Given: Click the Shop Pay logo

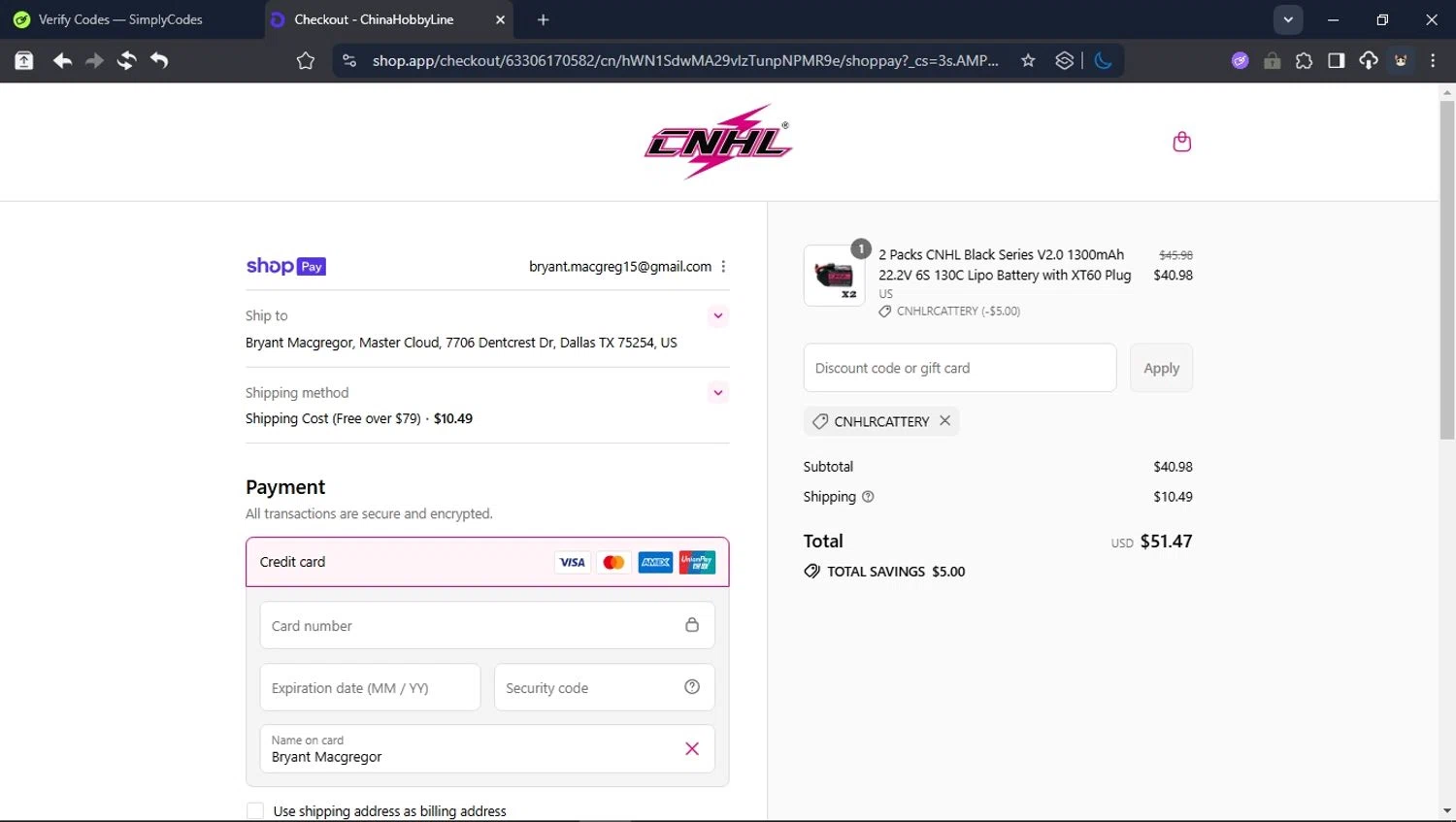Looking at the screenshot, I should coord(285,266).
